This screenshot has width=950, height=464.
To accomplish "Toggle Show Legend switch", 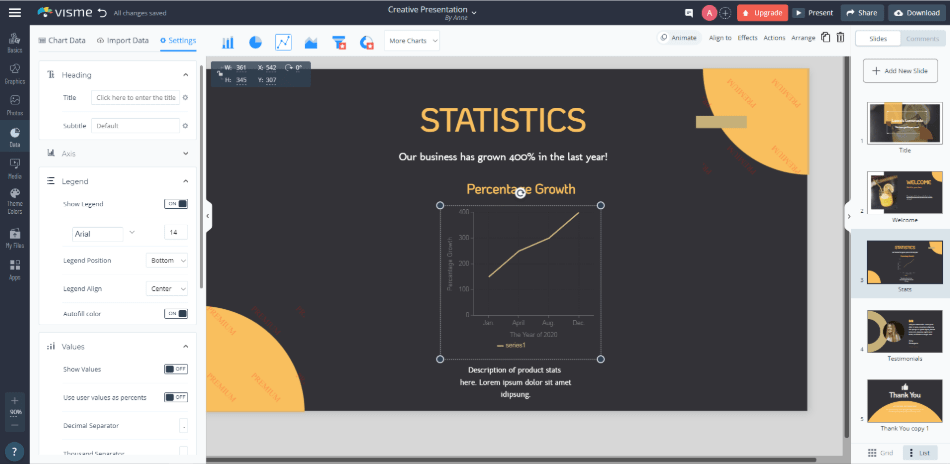I will point(176,204).
